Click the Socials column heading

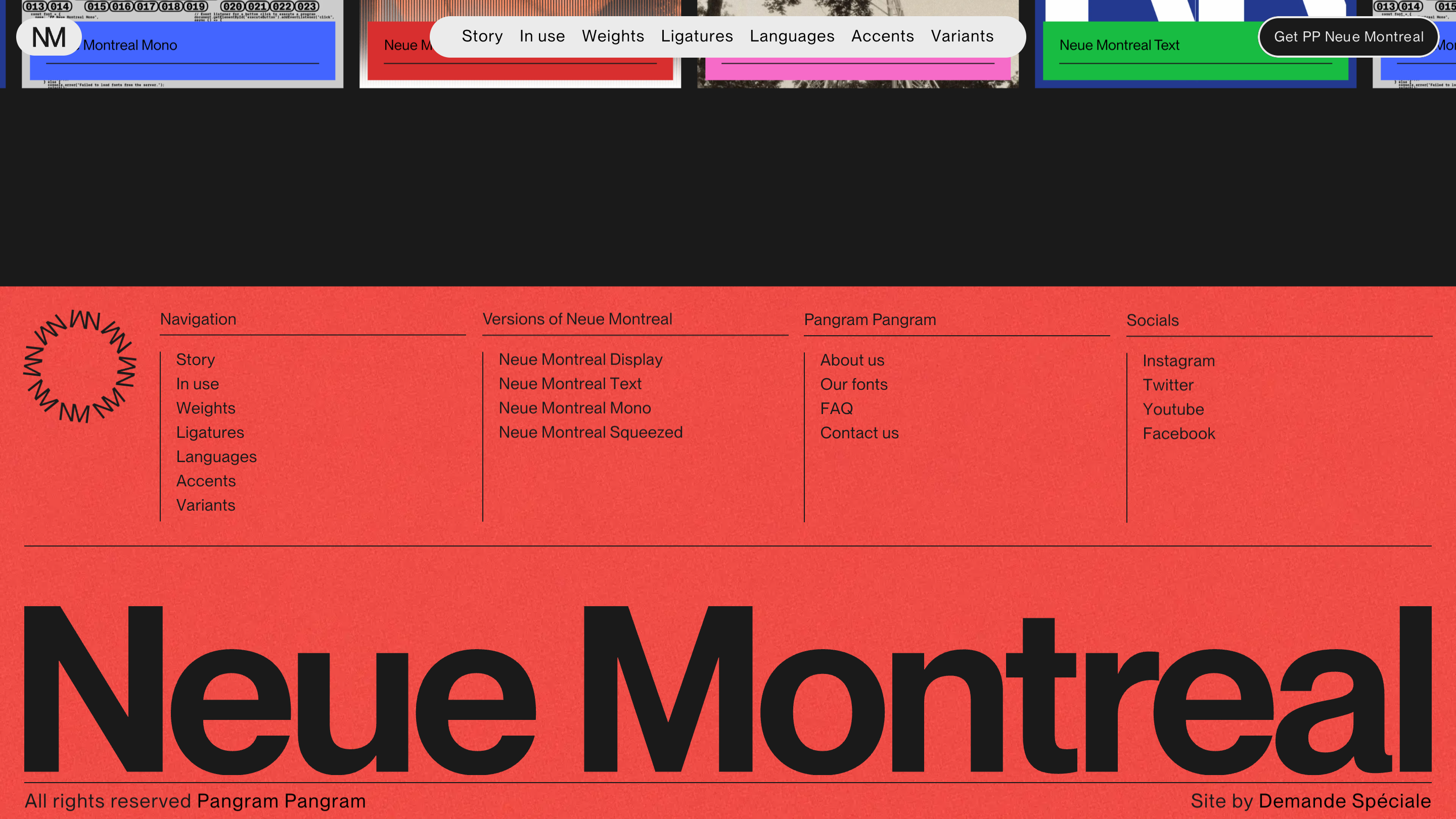[1153, 321]
